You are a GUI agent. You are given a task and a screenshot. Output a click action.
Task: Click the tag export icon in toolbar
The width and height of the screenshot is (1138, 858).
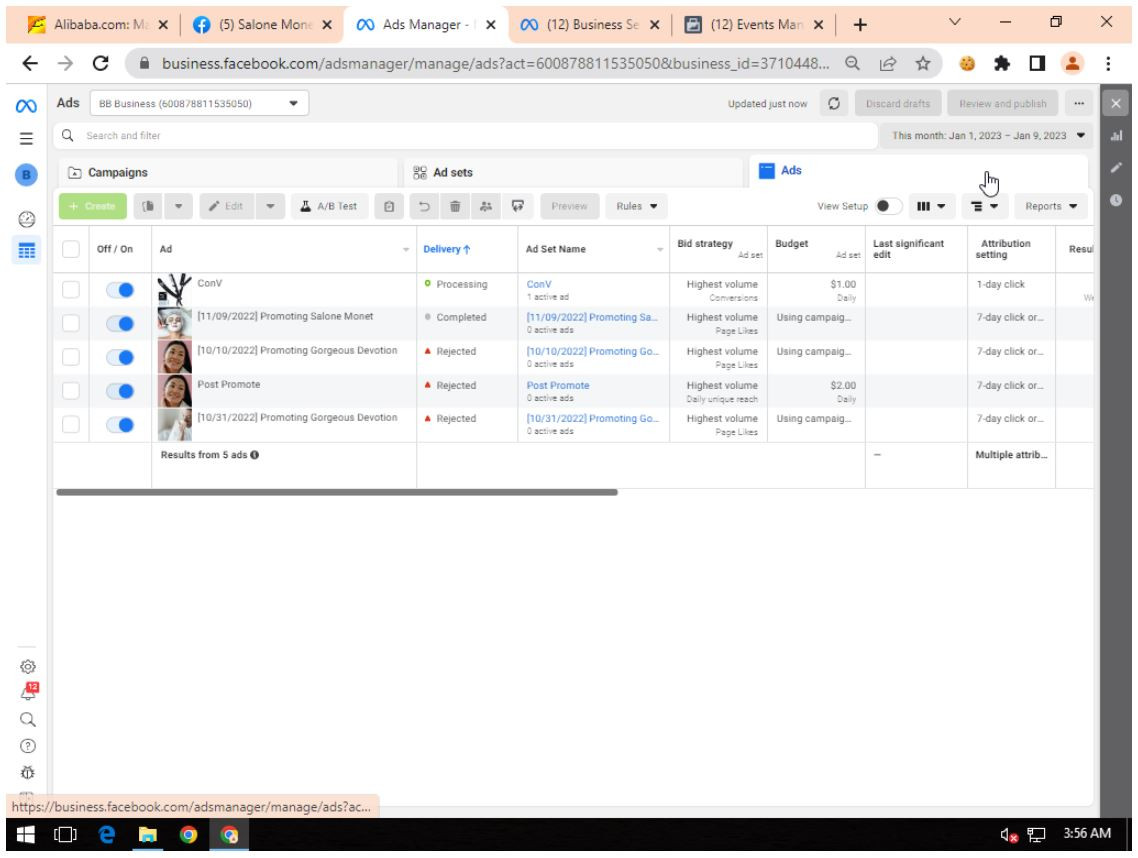pos(517,206)
